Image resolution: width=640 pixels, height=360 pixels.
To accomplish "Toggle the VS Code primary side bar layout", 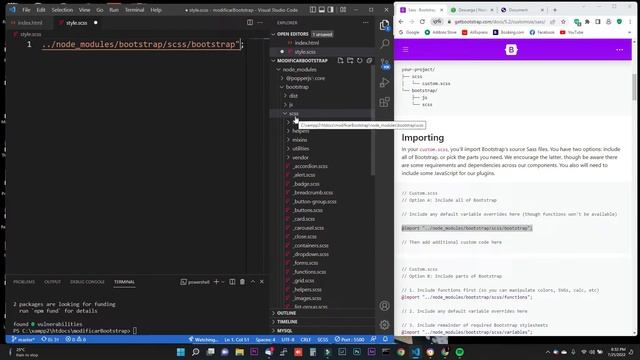I will point(313,9).
